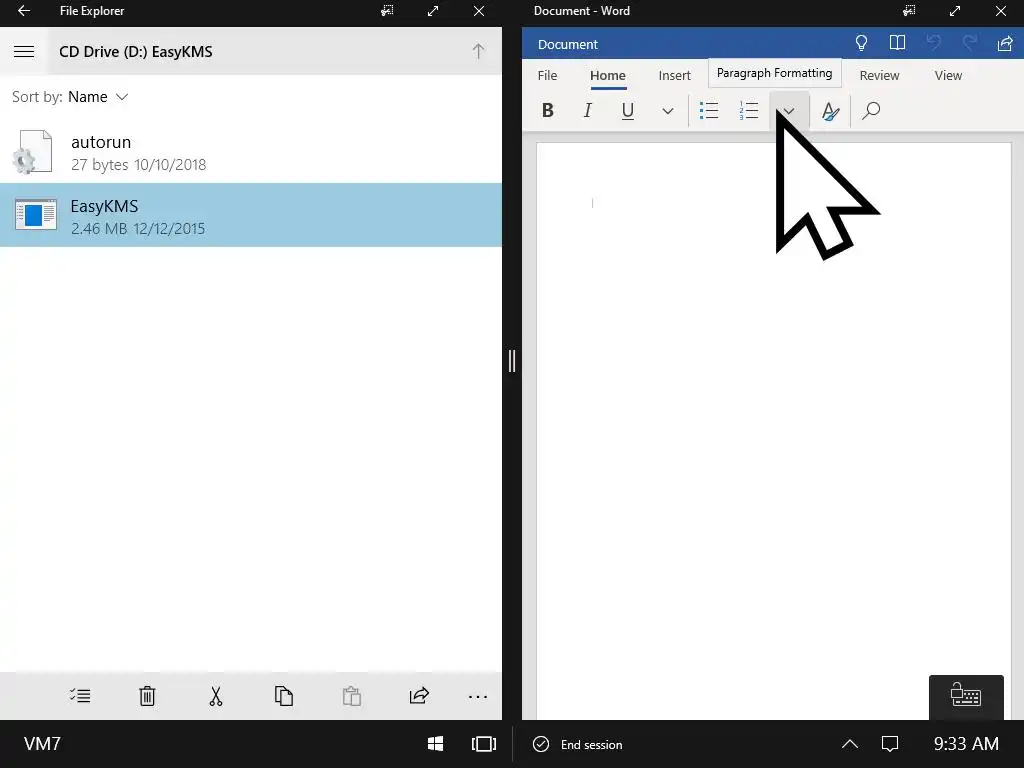Go back in File Explorer
This screenshot has width=1024, height=768.
(24, 11)
